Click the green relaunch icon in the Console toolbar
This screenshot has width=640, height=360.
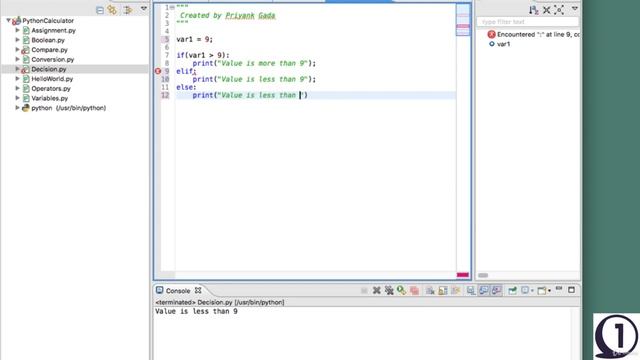[x=401, y=290]
